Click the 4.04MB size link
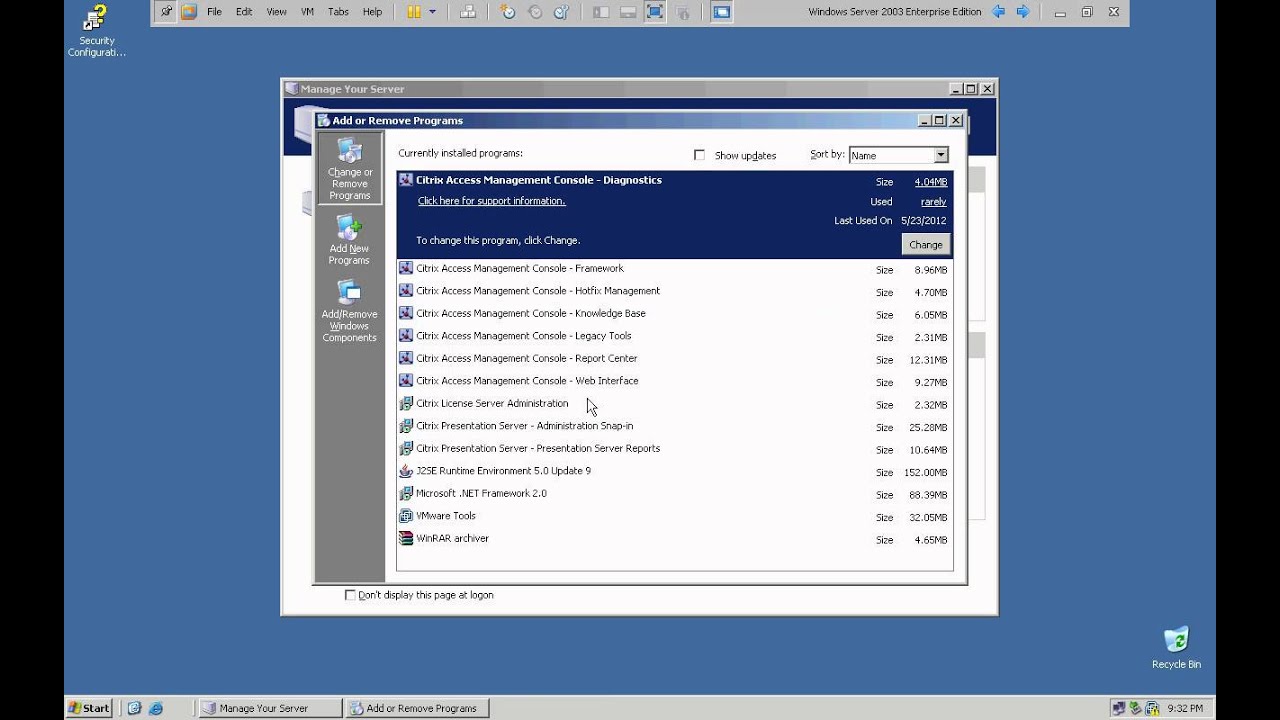1280x720 pixels. tap(930, 182)
